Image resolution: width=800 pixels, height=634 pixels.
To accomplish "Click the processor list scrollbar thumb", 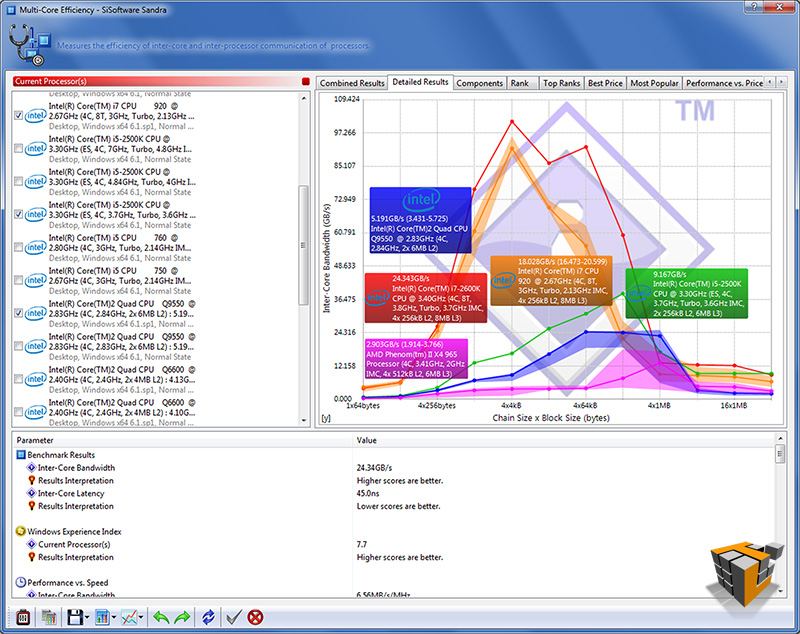I will tap(304, 245).
